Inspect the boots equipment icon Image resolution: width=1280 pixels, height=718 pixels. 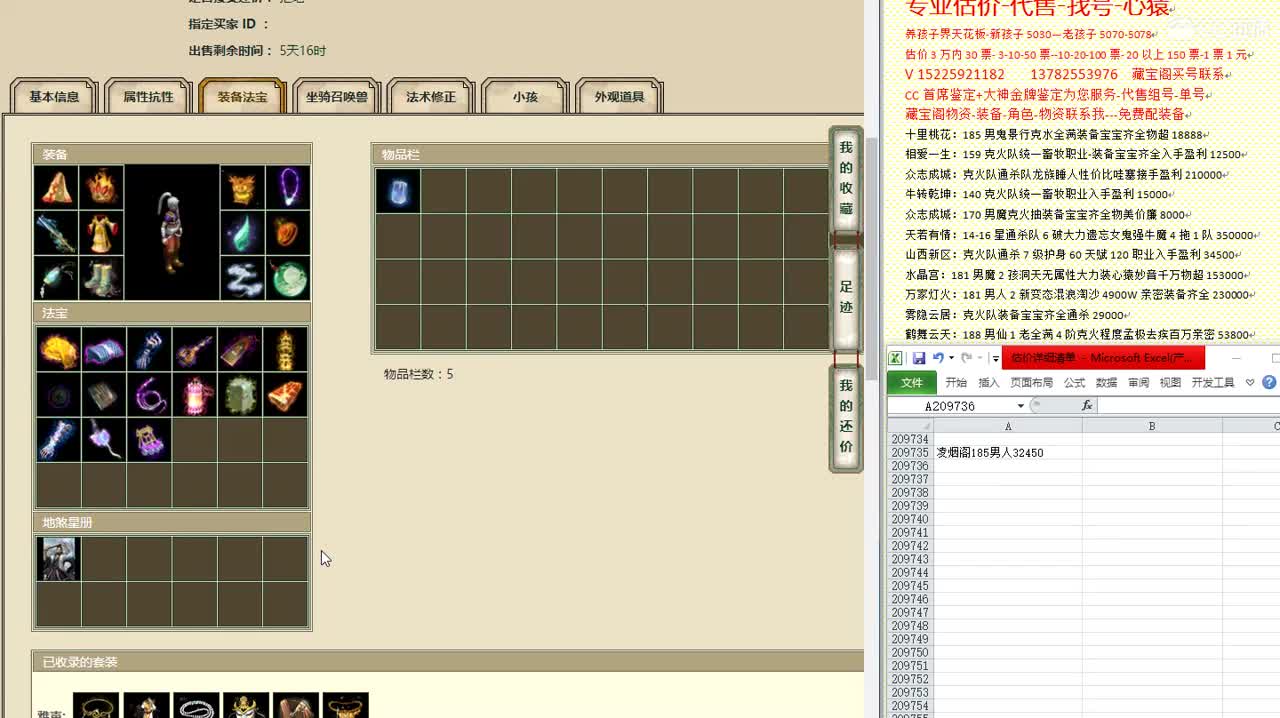click(x=102, y=279)
